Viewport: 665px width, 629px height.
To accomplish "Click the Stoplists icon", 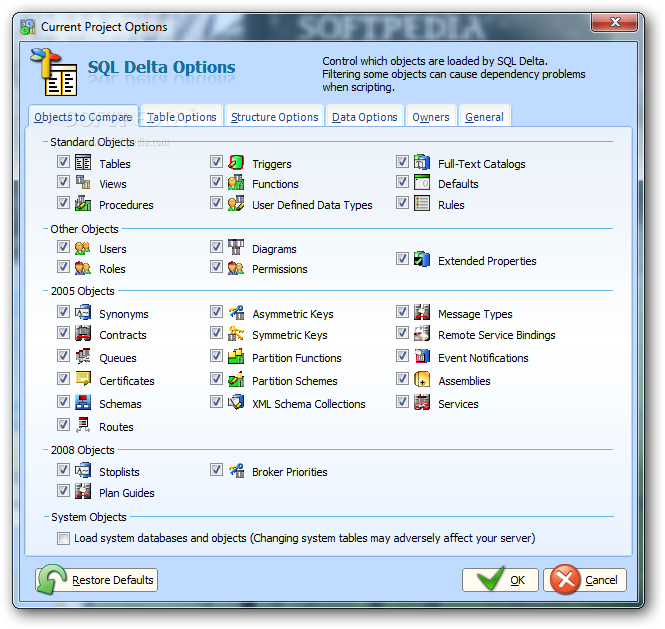I will (x=83, y=471).
